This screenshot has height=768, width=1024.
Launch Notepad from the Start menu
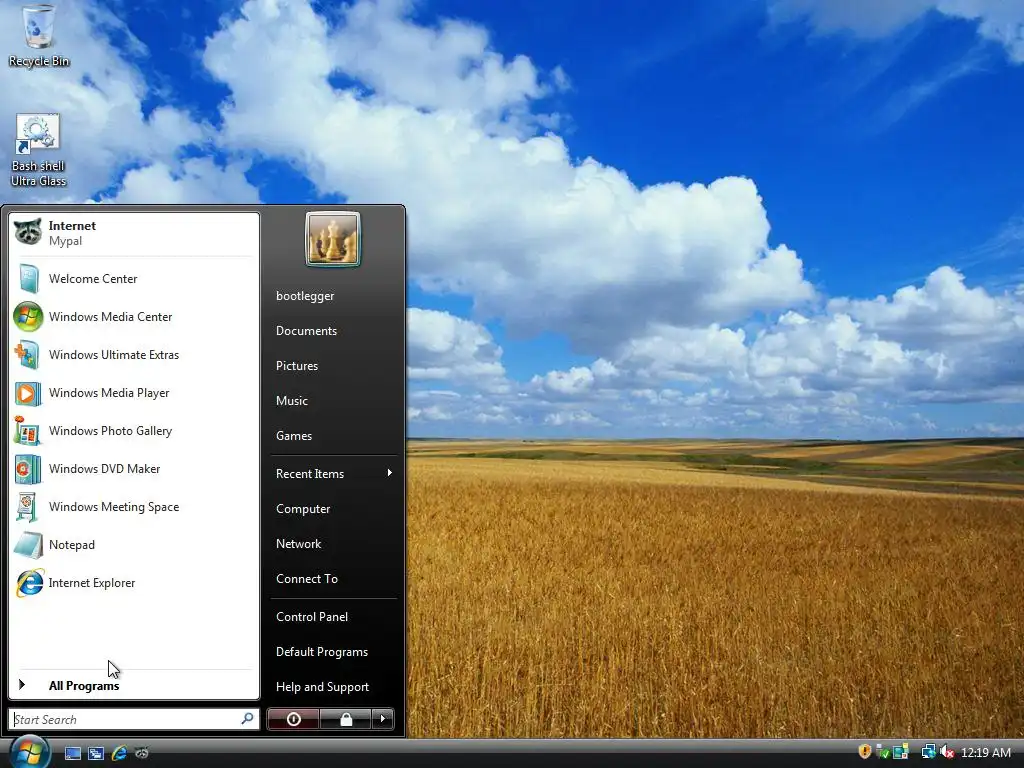tap(134, 545)
